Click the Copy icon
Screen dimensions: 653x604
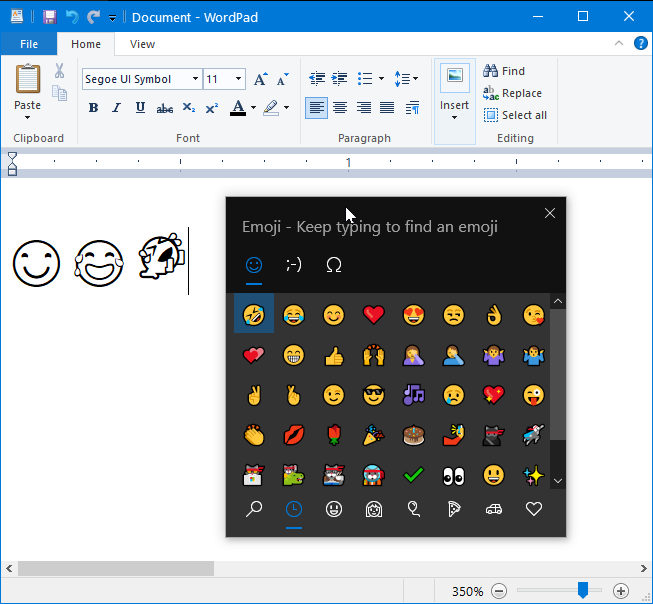tap(59, 93)
